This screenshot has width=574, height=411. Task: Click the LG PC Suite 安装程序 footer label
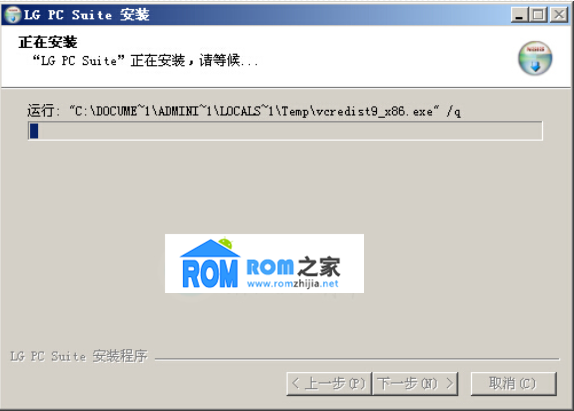click(79, 356)
